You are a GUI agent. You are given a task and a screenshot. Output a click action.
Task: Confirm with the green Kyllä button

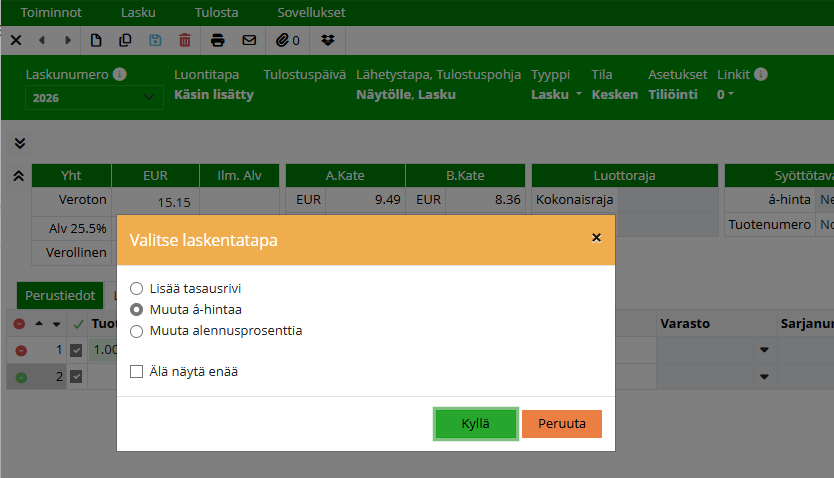click(475, 423)
